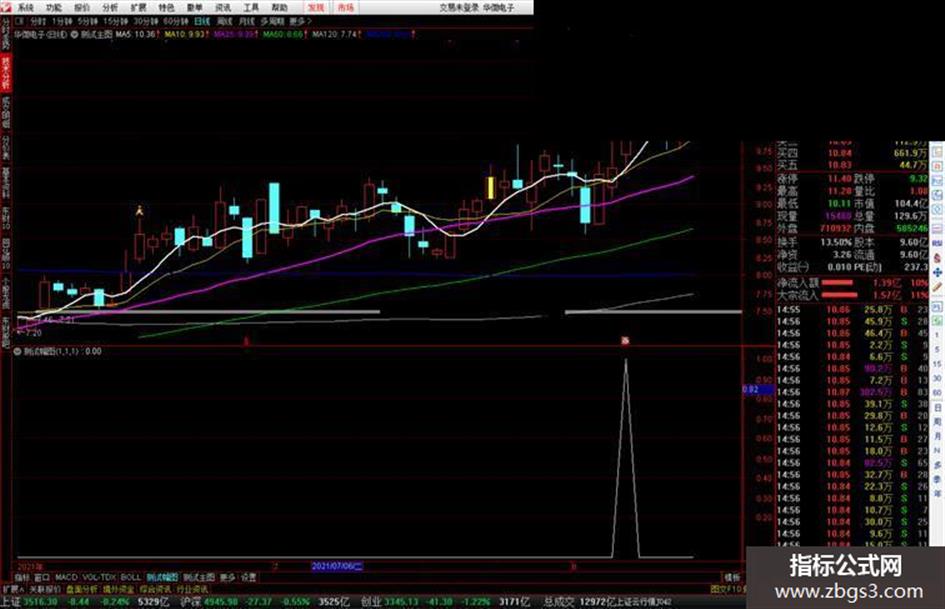
Task: Select the 月线 monthly period
Action: pyautogui.click(x=246, y=21)
